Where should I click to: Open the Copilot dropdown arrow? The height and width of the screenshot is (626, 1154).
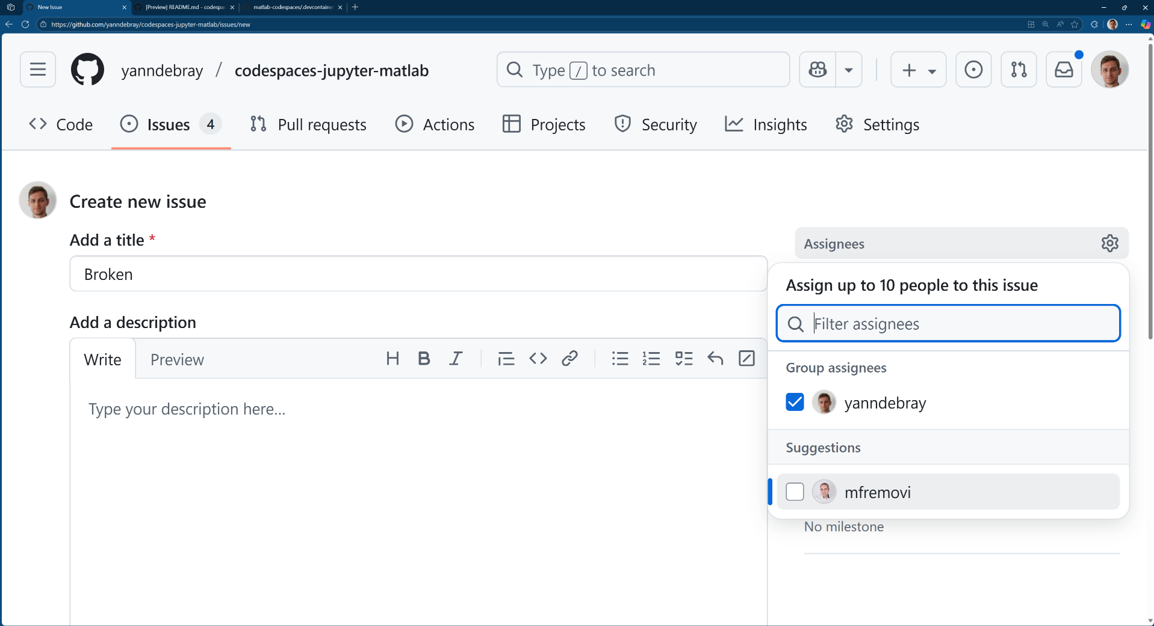tap(849, 70)
